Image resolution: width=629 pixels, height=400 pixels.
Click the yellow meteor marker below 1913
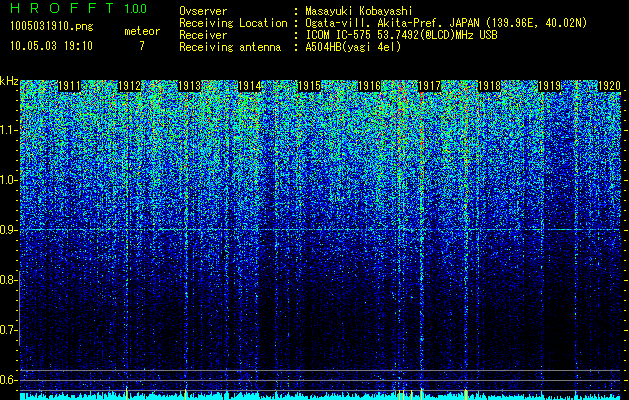pos(186,394)
